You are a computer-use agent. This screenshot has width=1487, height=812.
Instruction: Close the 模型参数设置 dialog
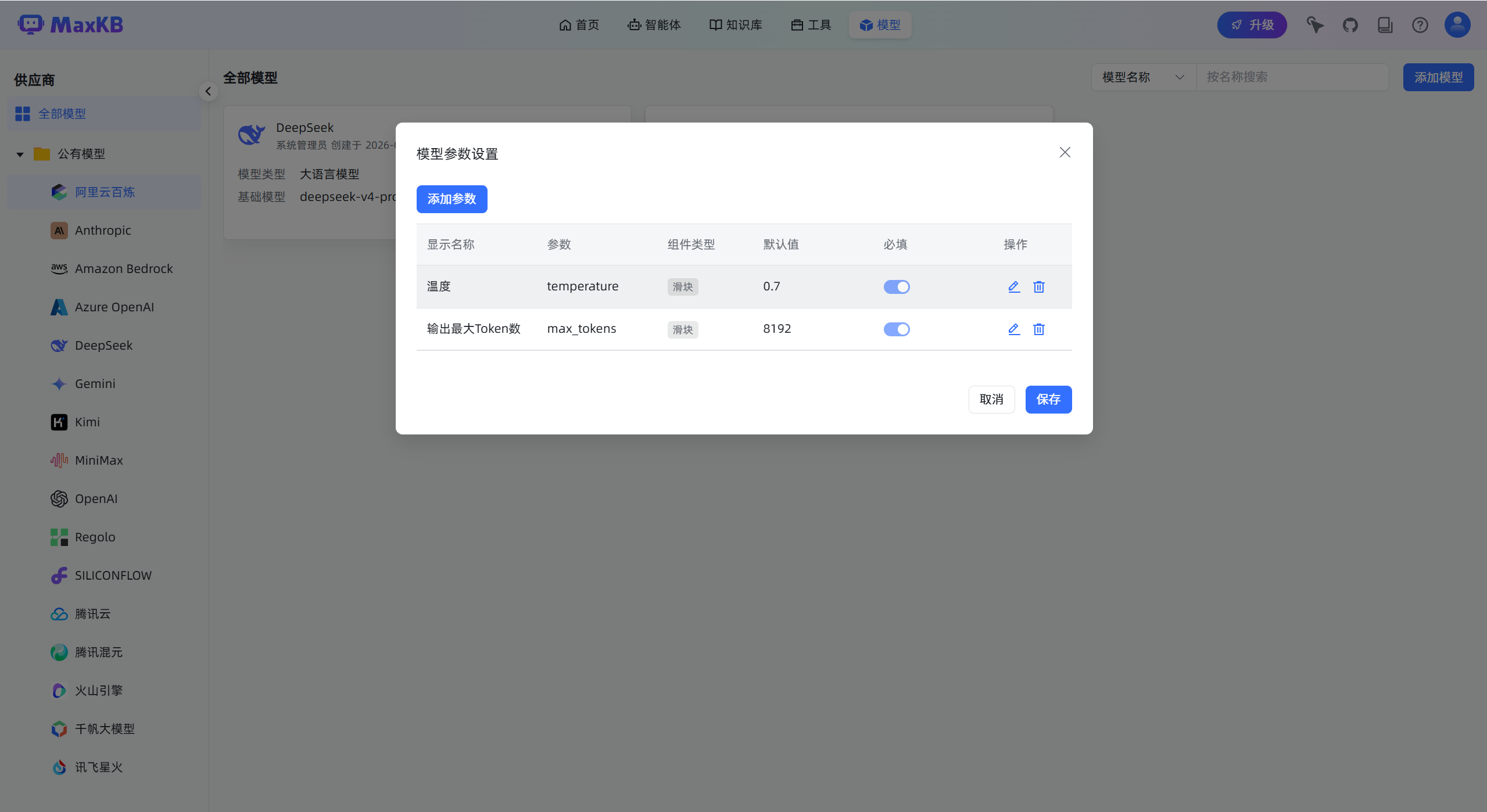click(x=1065, y=152)
